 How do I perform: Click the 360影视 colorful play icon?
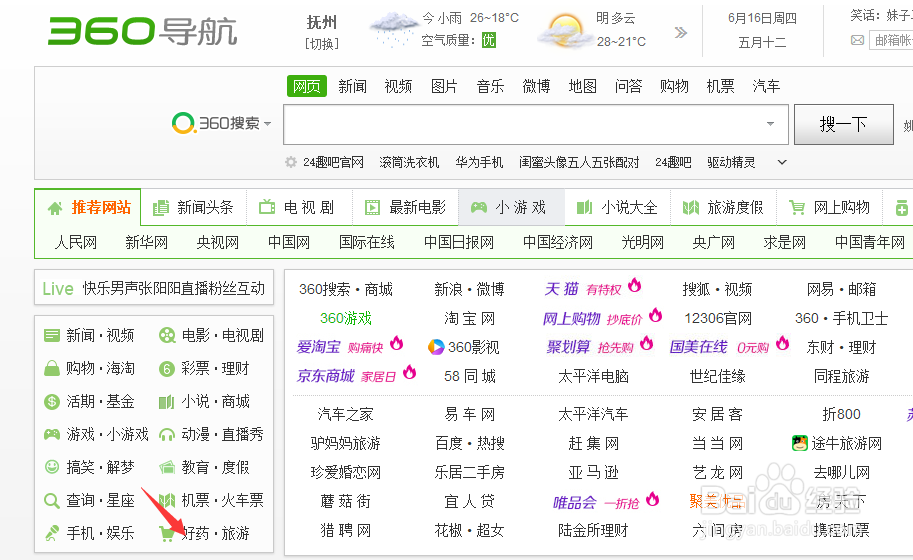coord(436,347)
